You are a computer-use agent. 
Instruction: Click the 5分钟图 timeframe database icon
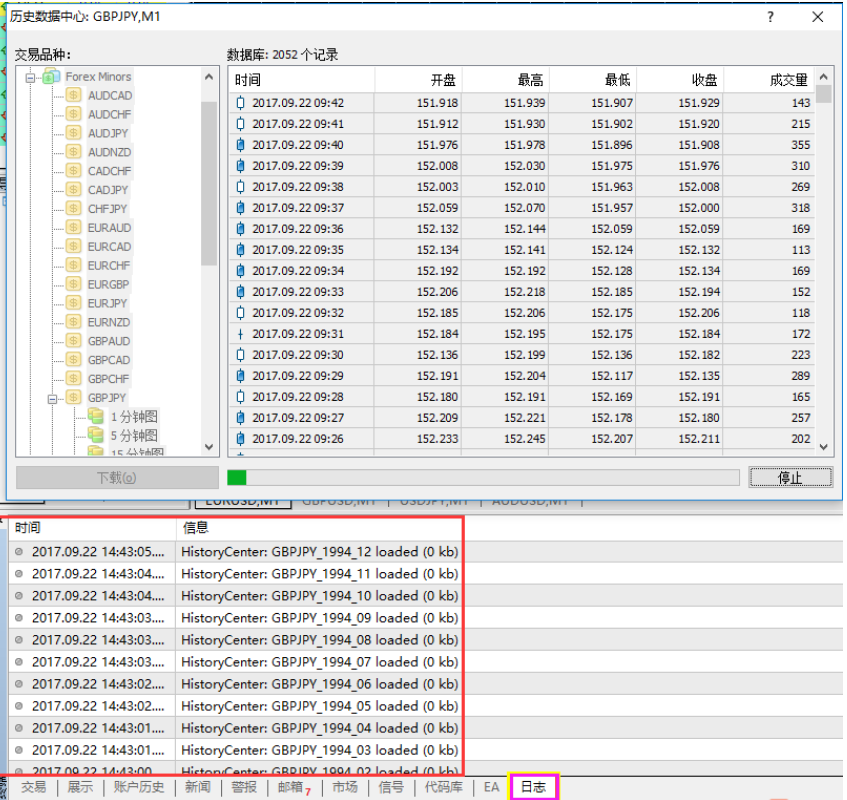pos(96,435)
